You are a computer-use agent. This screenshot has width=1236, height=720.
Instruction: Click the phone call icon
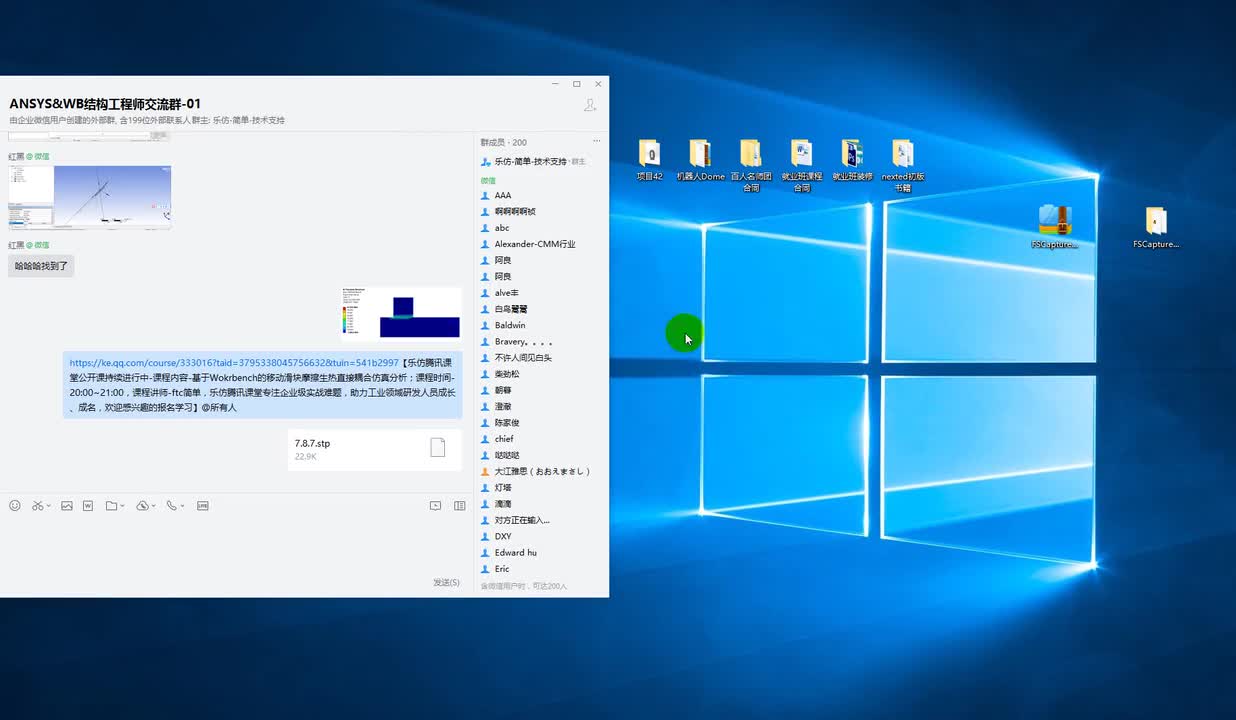click(x=172, y=506)
